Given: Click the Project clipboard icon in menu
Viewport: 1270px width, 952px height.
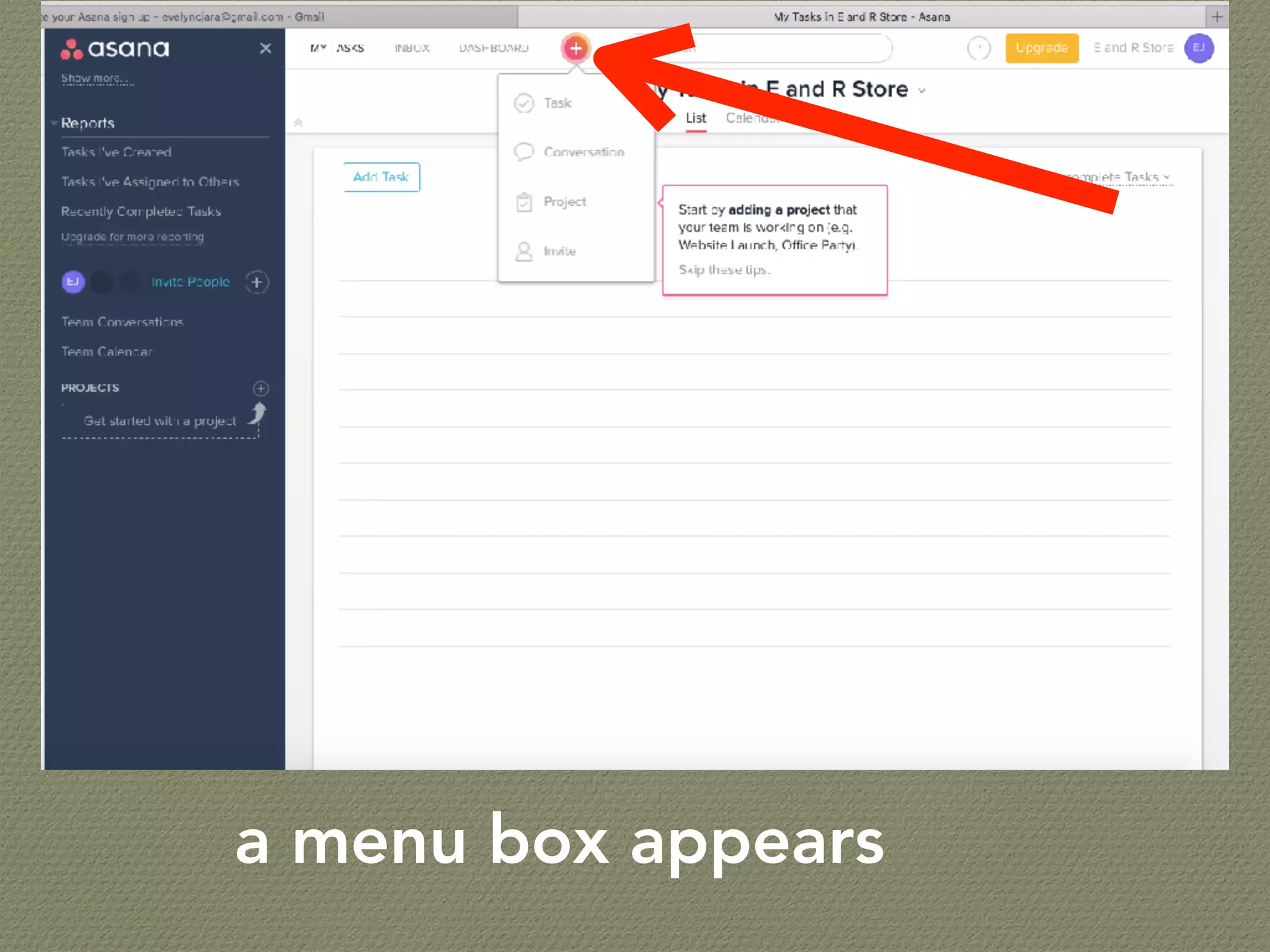Looking at the screenshot, I should click(x=524, y=201).
